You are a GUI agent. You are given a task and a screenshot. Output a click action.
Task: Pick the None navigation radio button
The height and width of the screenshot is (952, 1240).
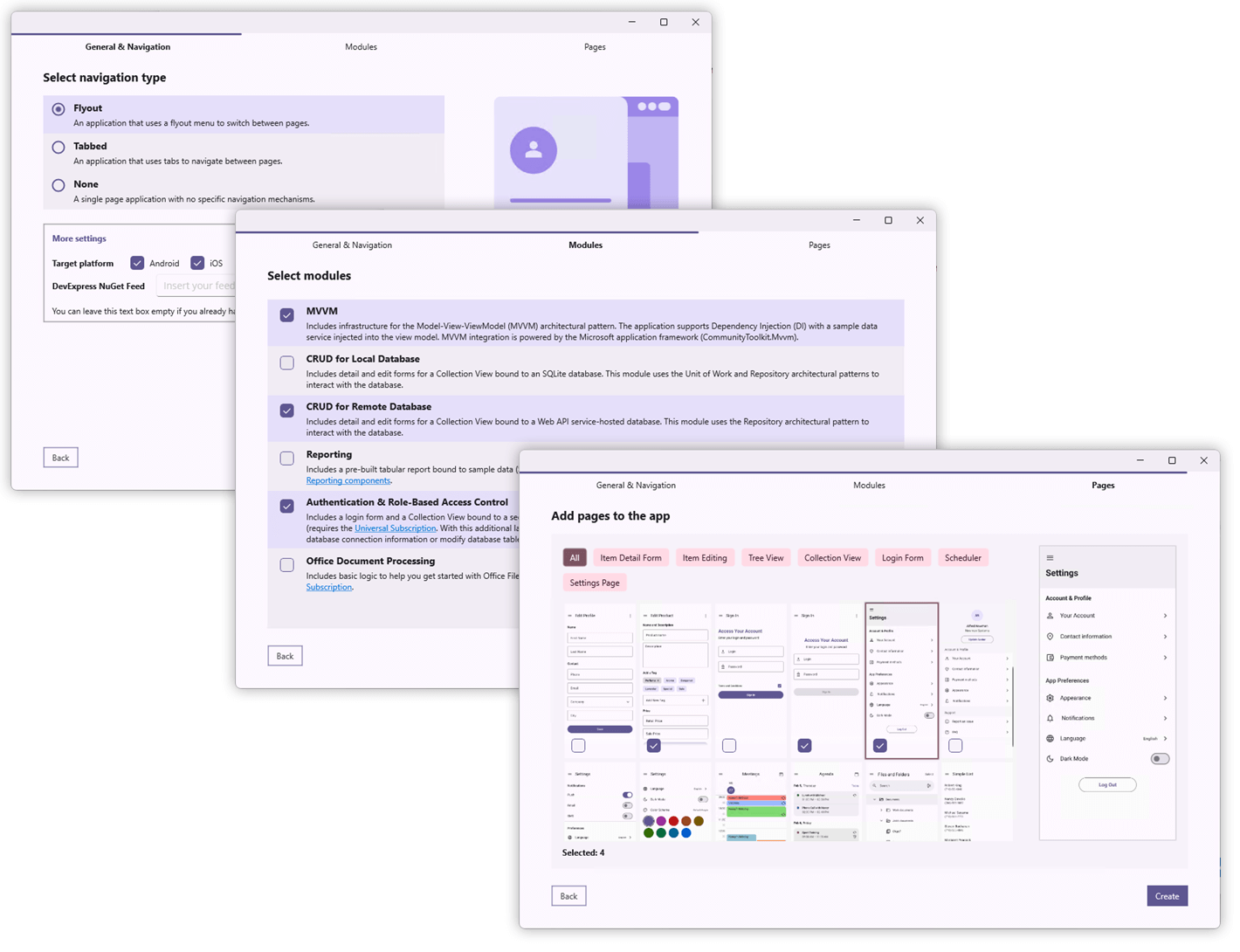(59, 185)
